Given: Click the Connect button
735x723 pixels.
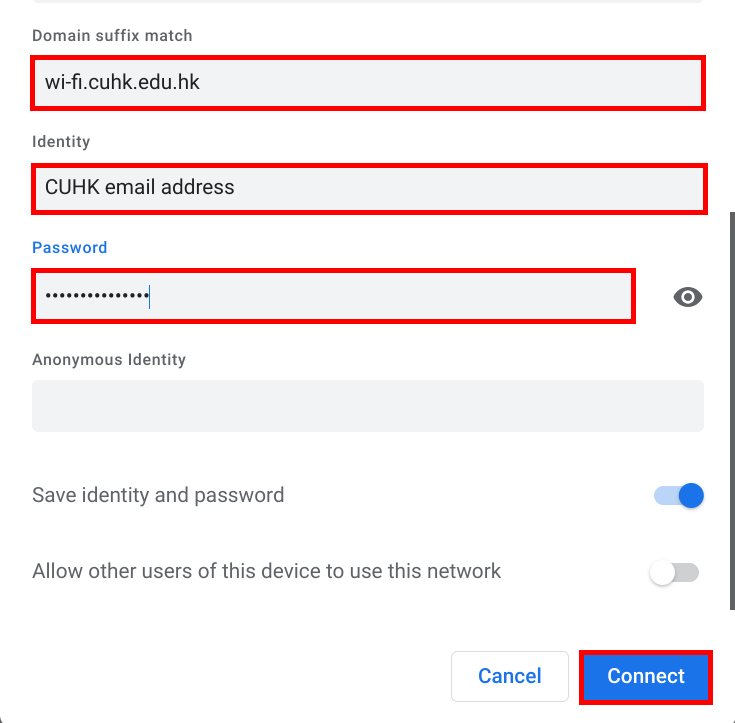Looking at the screenshot, I should click(646, 676).
